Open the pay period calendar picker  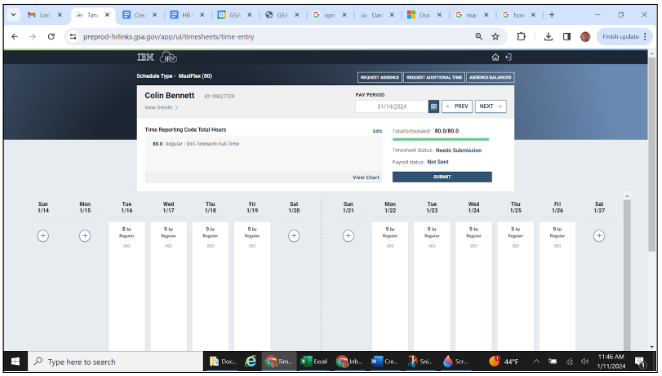tap(434, 106)
